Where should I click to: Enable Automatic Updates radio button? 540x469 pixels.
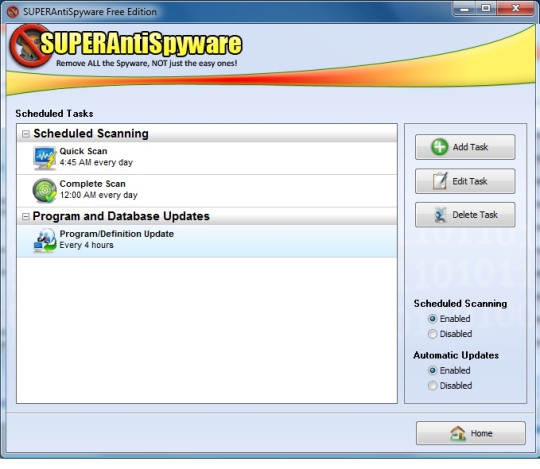coord(433,371)
